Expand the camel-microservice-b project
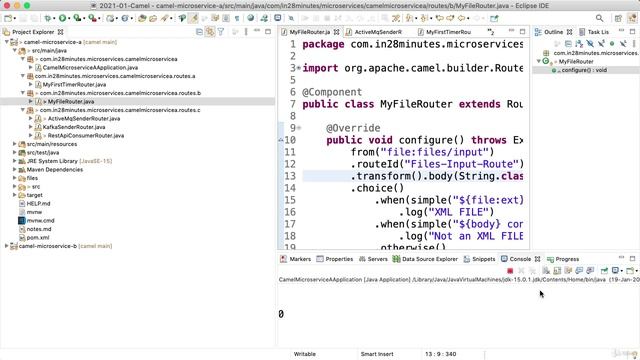This screenshot has height=360, width=640. [7, 246]
